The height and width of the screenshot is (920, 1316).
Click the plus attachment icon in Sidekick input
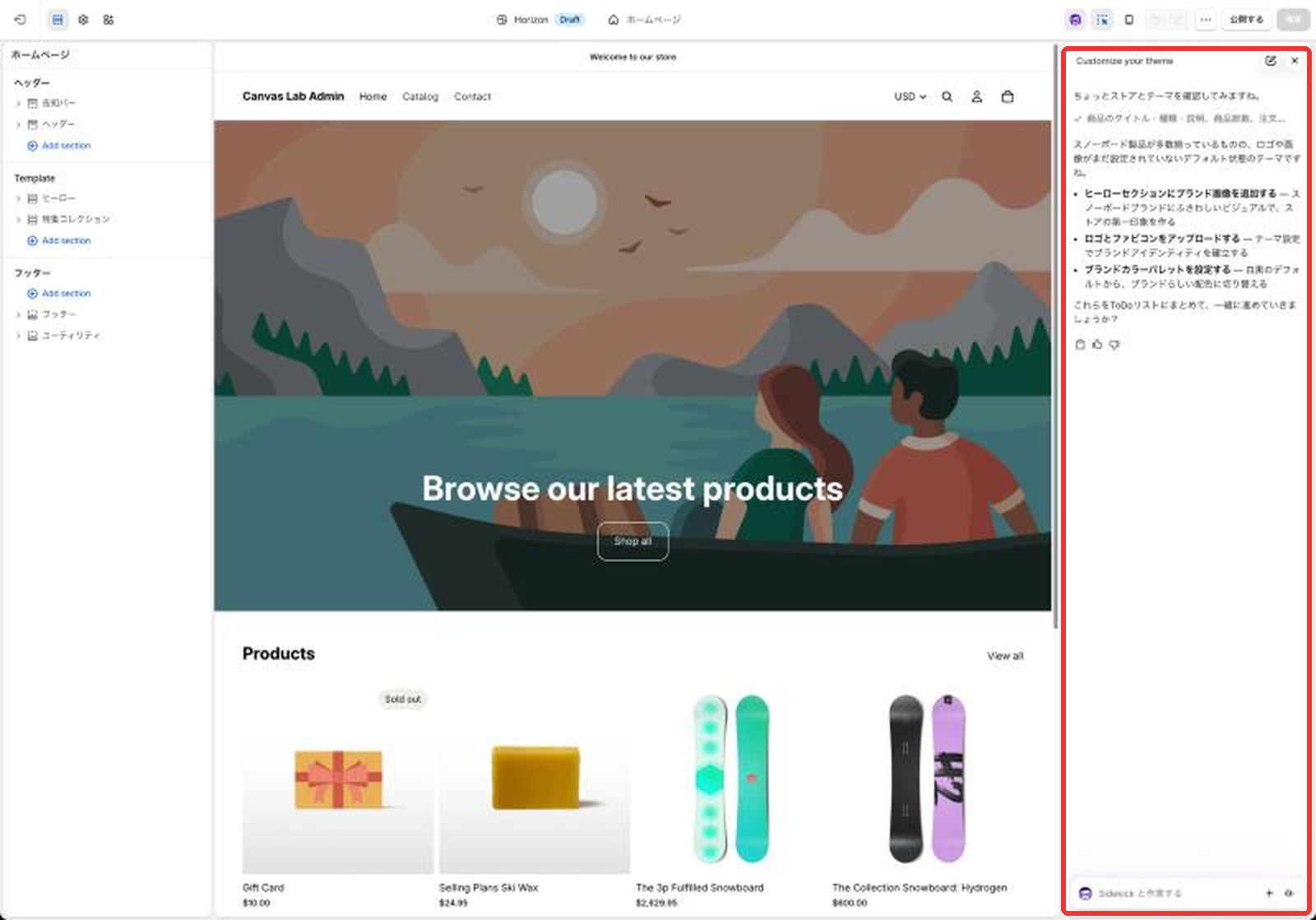1269,894
